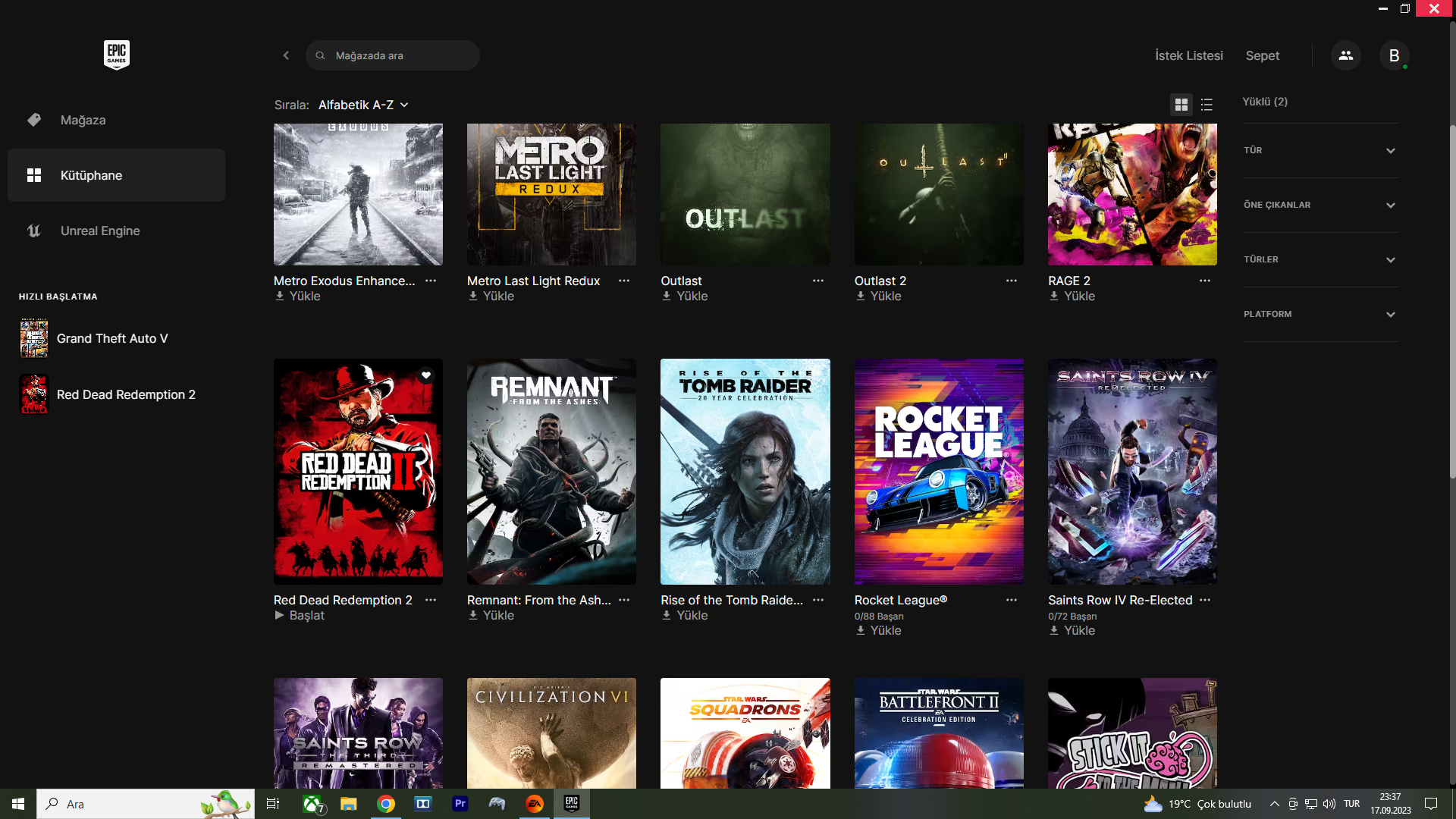This screenshot has height=819, width=1456.
Task: Open RAGE 2 more options dots
Action: (x=1205, y=281)
